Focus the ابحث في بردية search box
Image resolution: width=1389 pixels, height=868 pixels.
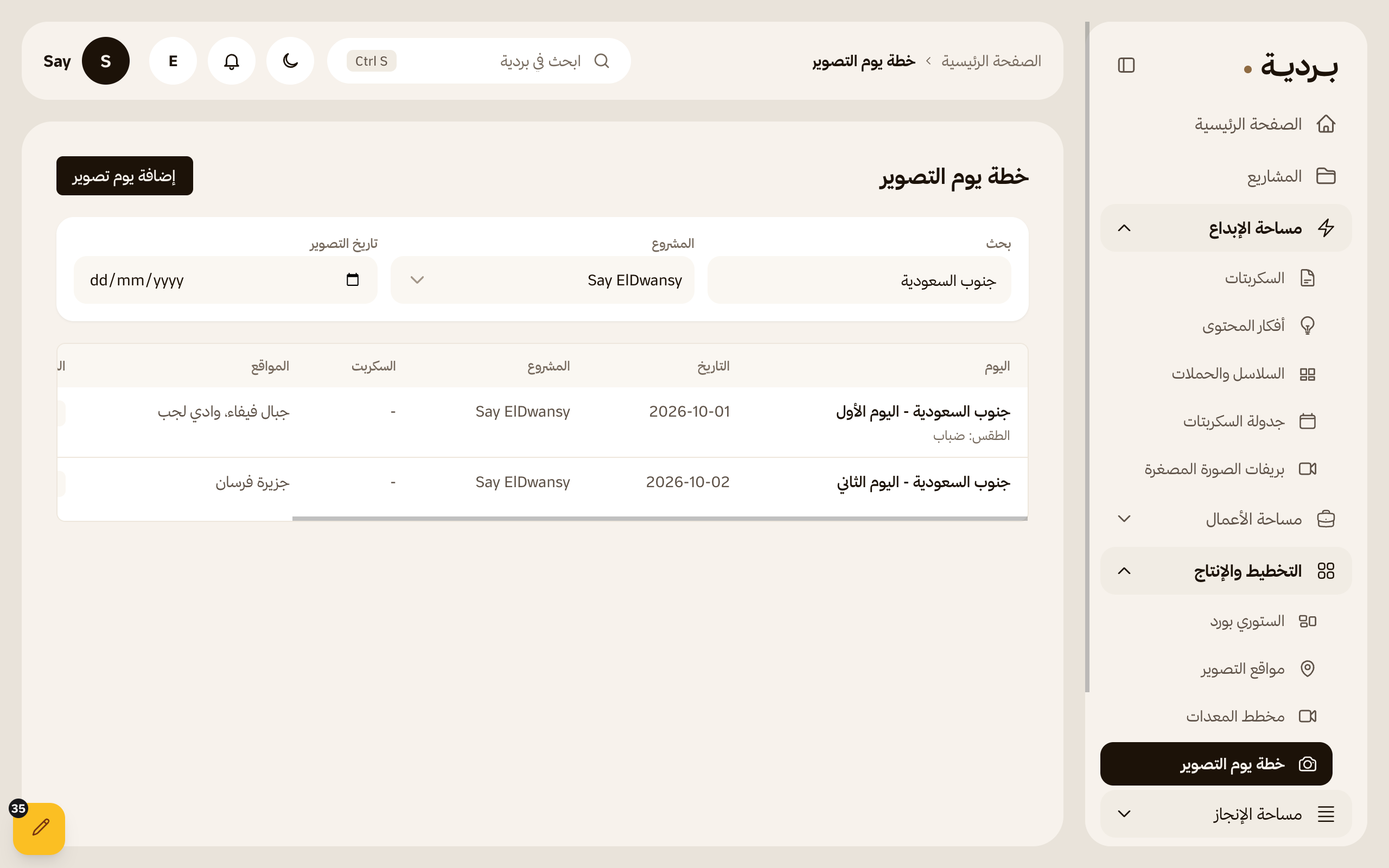pyautogui.click(x=479, y=61)
